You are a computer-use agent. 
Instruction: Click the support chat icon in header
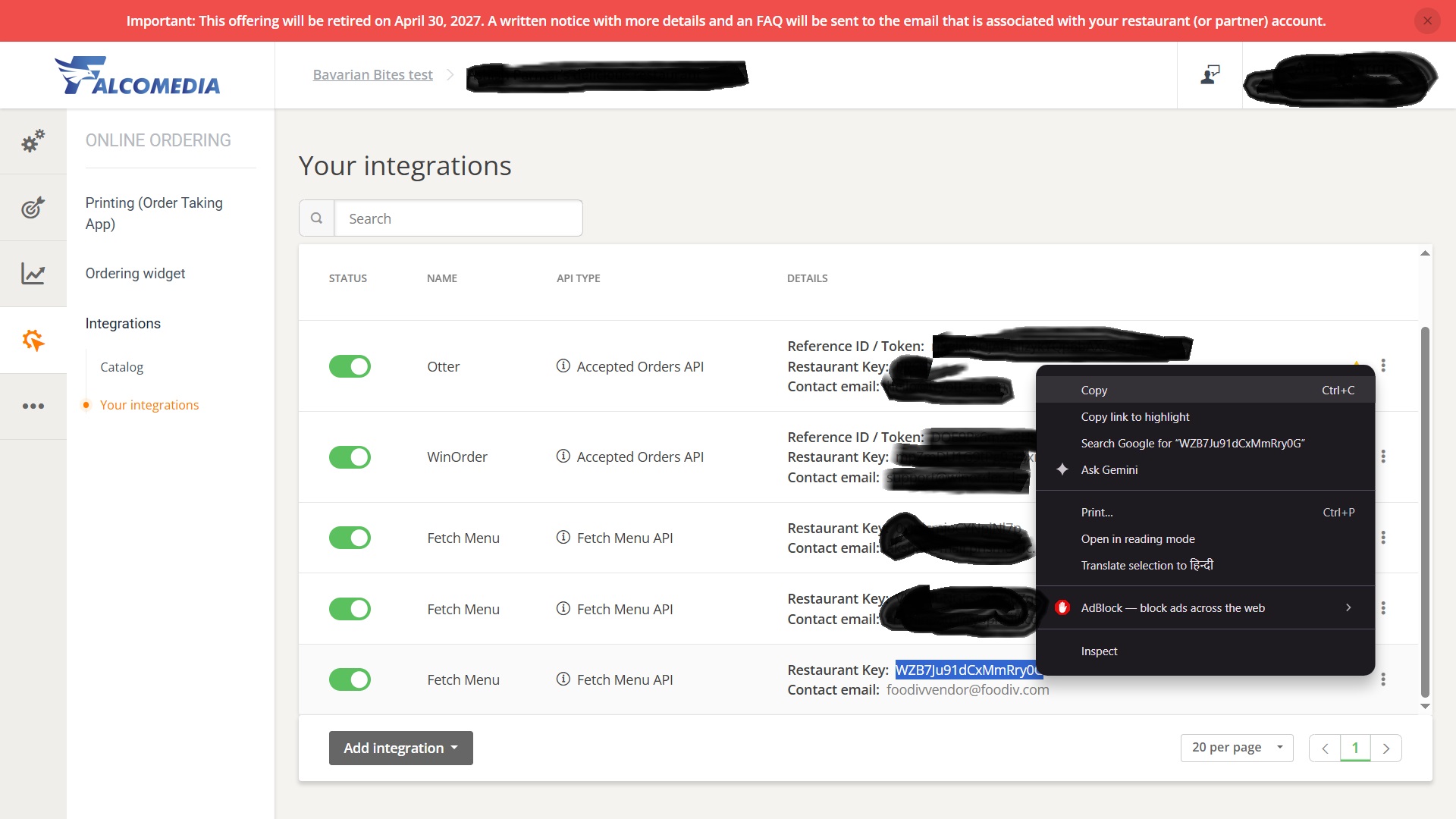click(x=1210, y=74)
